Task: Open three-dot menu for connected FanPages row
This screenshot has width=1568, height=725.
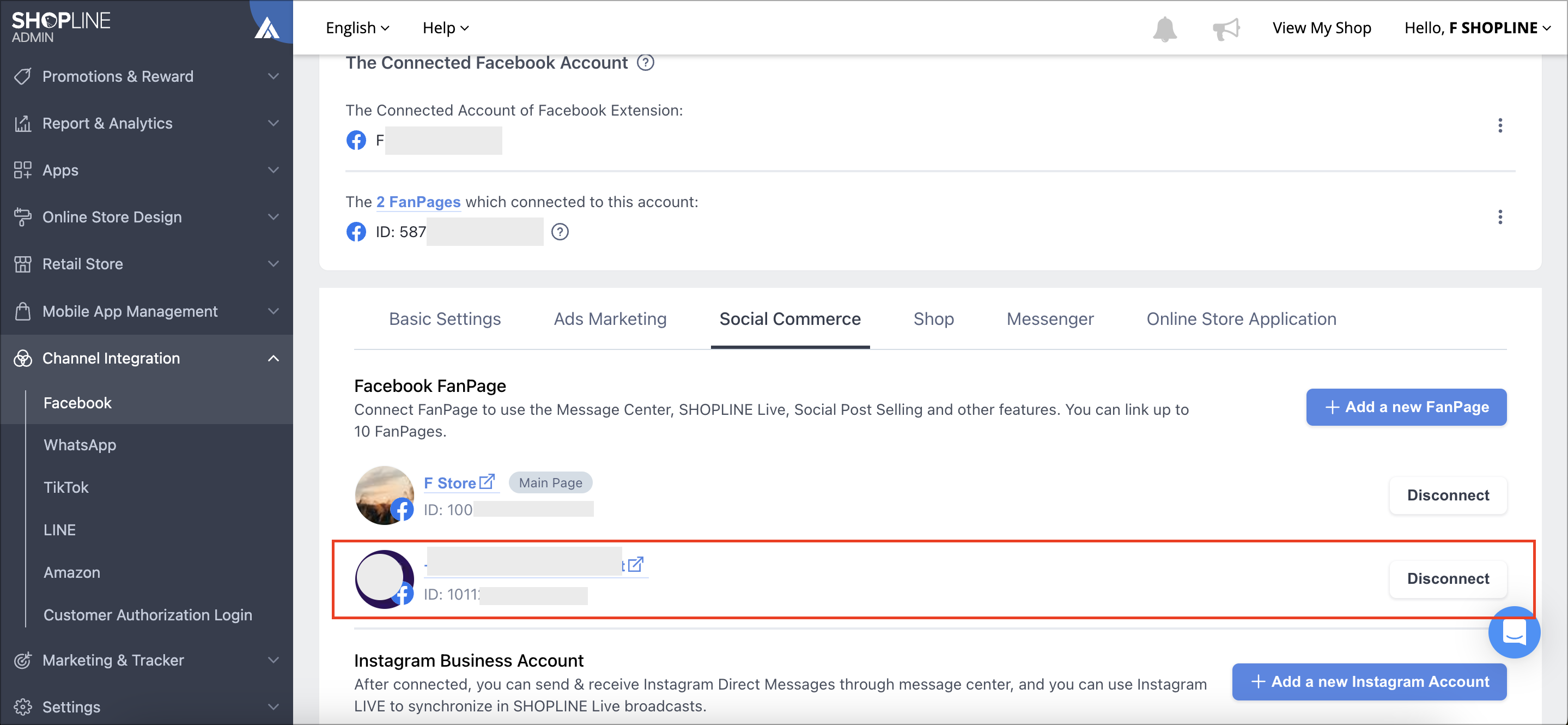Action: point(1500,217)
